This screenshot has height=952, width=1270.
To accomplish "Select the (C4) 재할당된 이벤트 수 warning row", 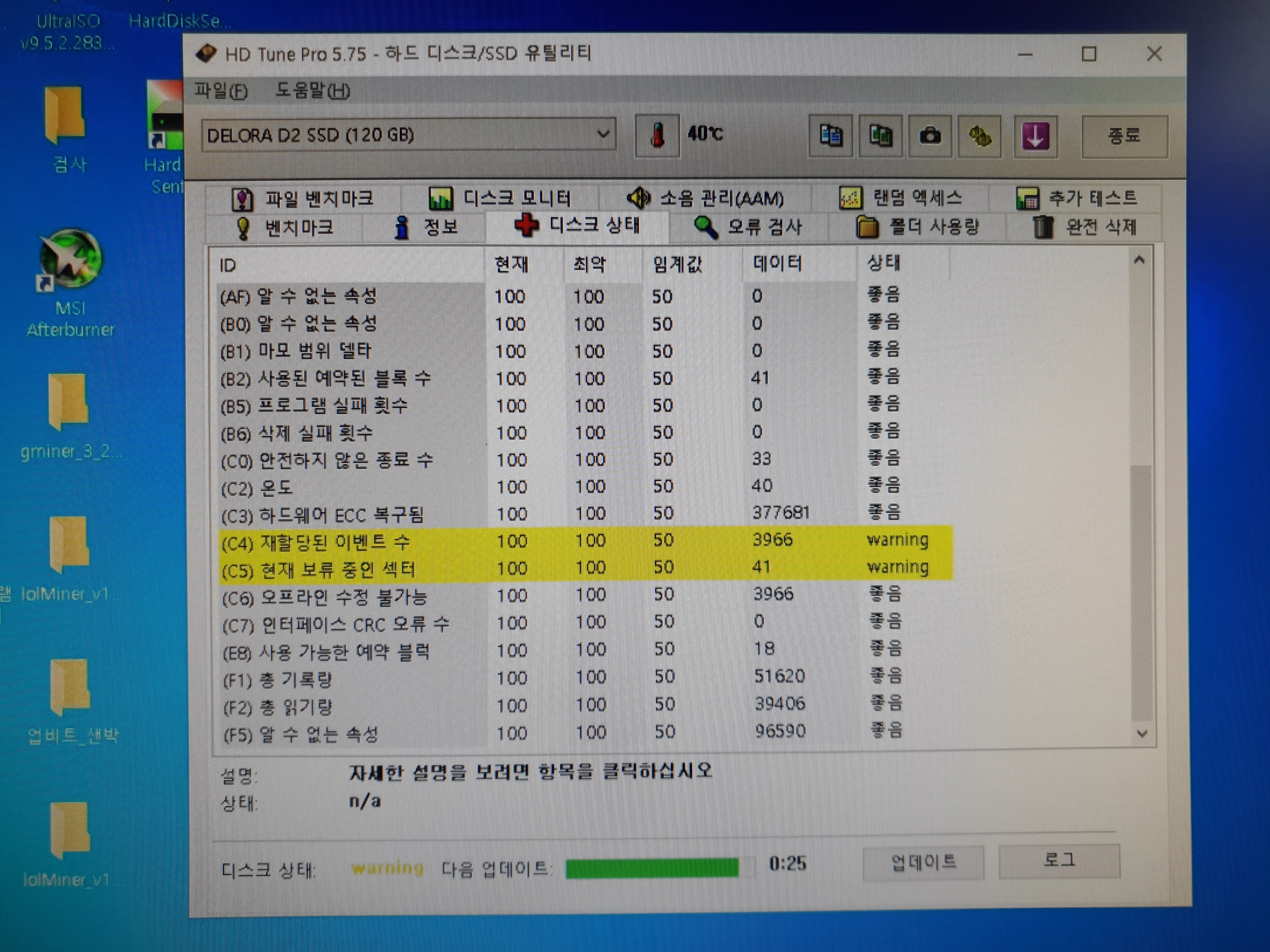I will pos(586,541).
